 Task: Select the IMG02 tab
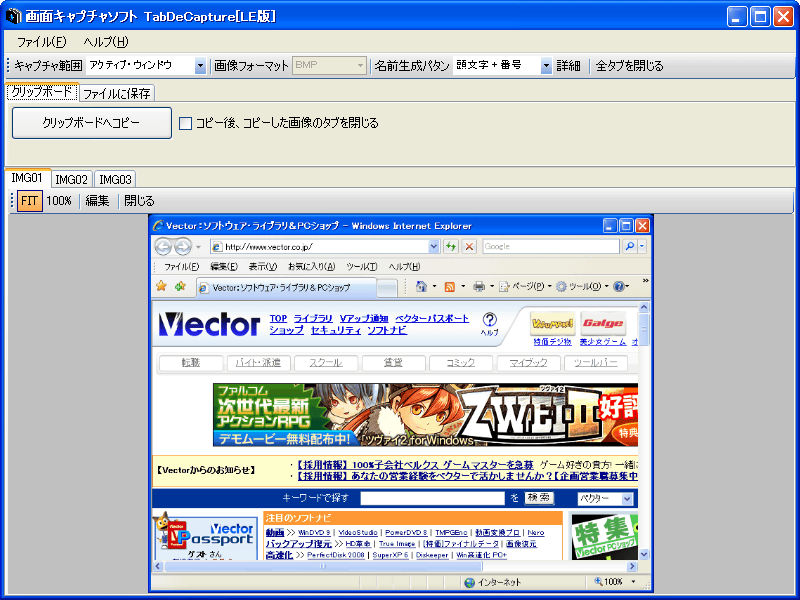click(71, 179)
